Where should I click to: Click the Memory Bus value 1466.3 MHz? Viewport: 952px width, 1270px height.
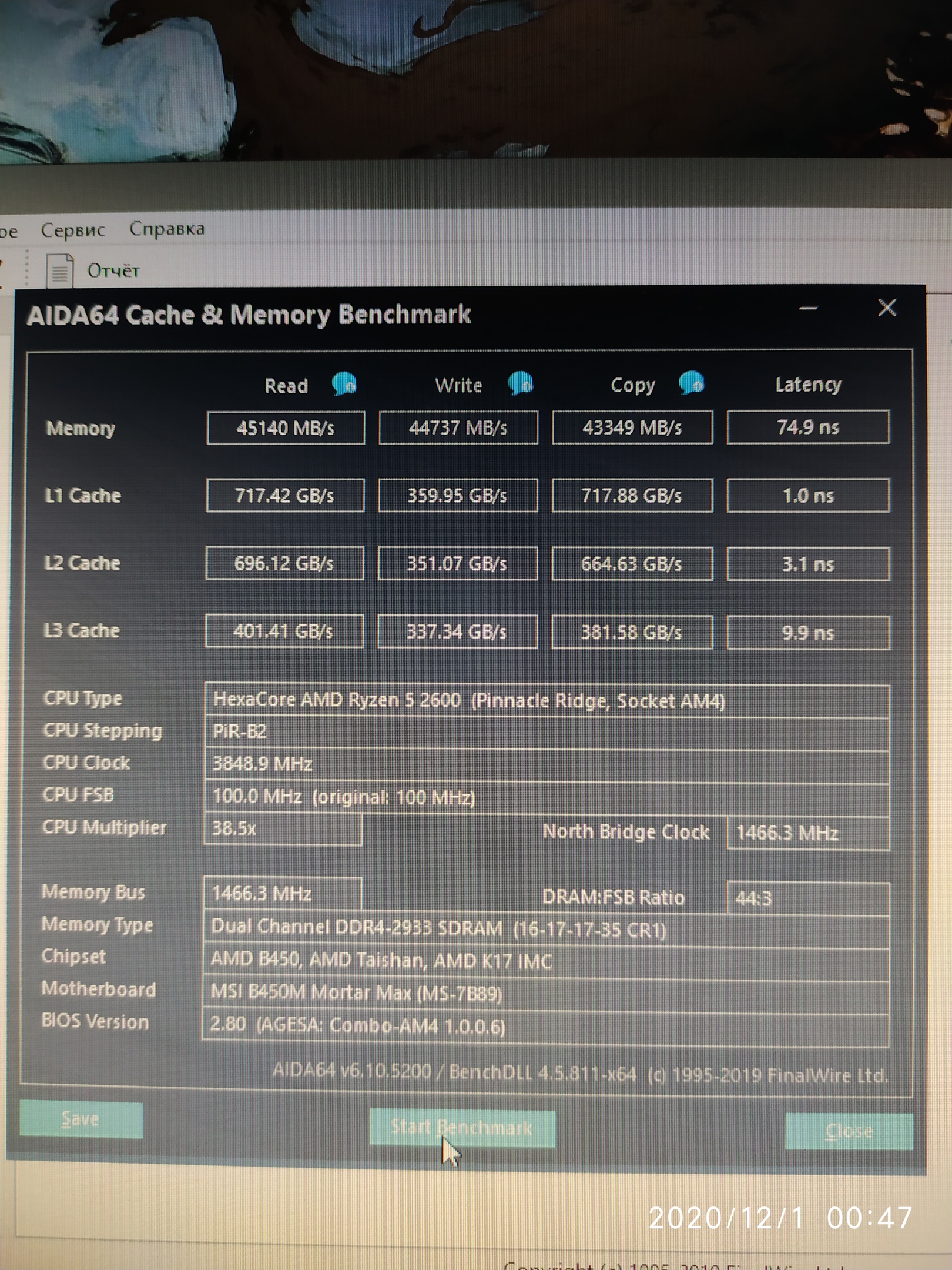282,893
